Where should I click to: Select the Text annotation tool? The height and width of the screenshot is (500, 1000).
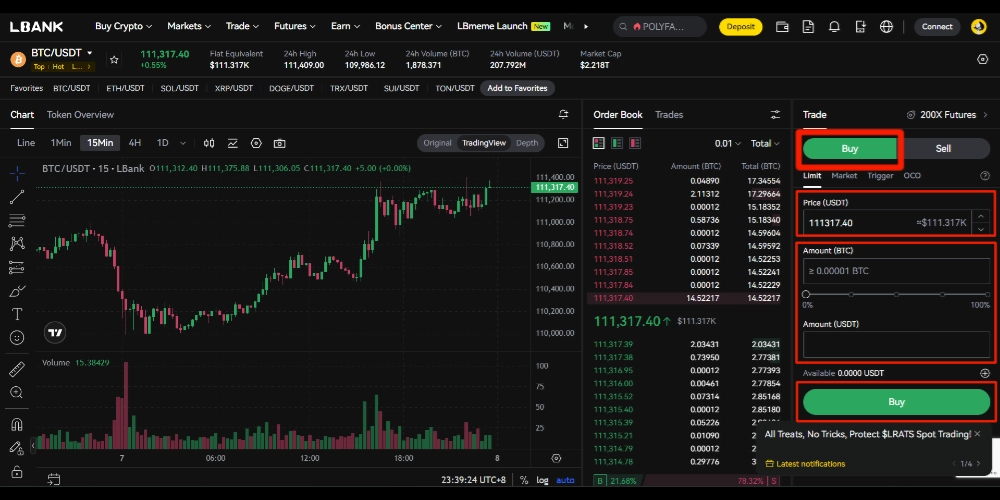(x=17, y=314)
